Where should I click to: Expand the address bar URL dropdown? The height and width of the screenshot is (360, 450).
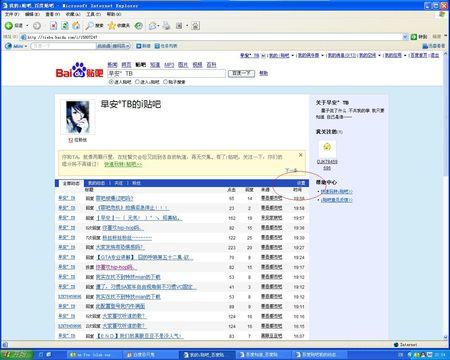coord(405,37)
